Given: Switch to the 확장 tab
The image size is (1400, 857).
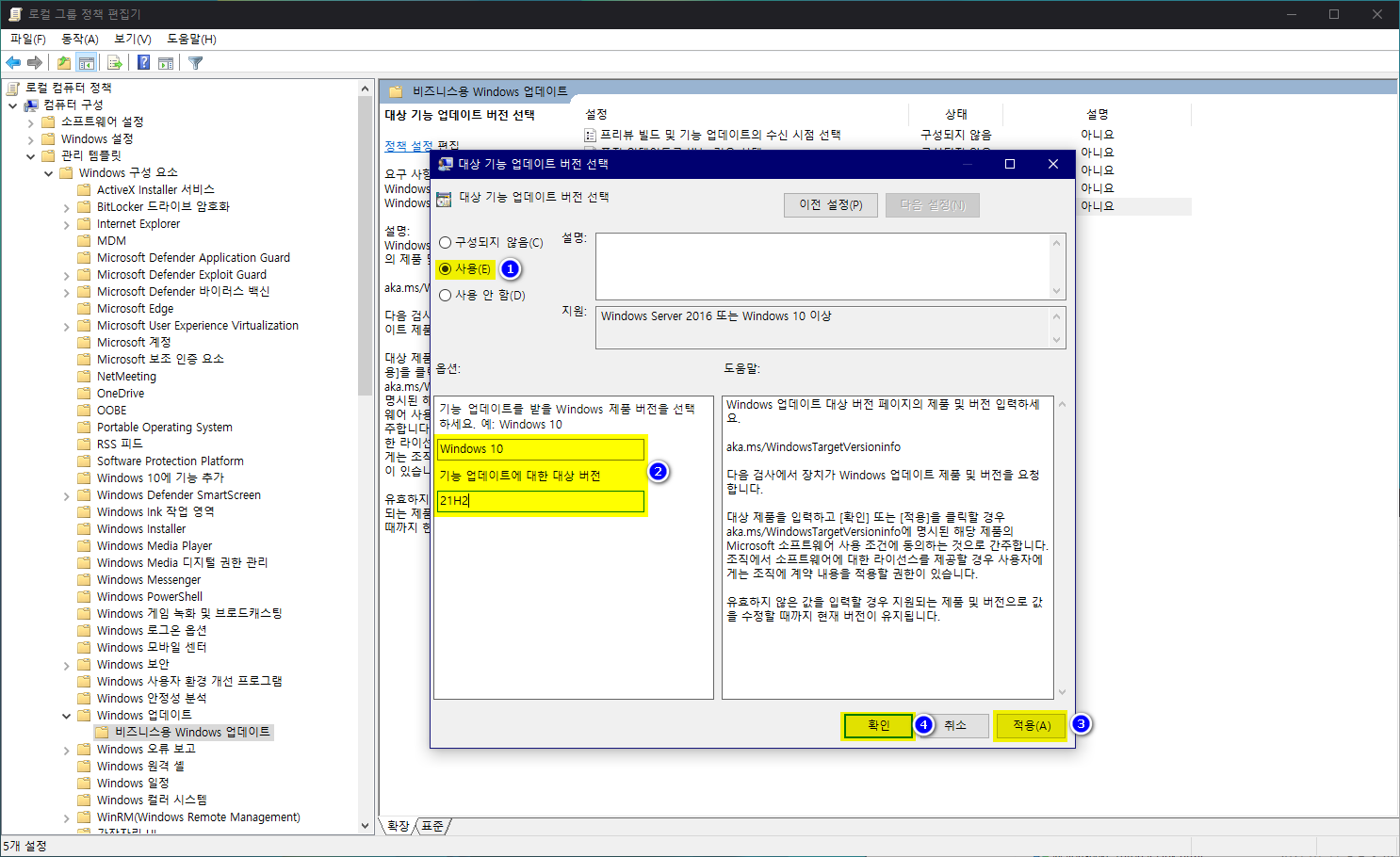Looking at the screenshot, I should point(398,826).
